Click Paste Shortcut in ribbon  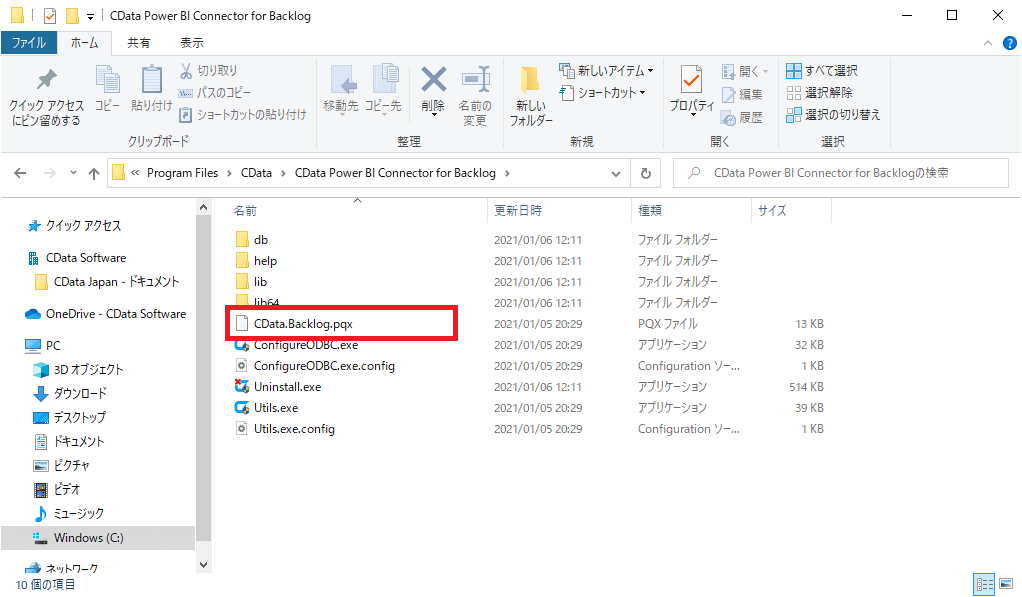point(242,115)
